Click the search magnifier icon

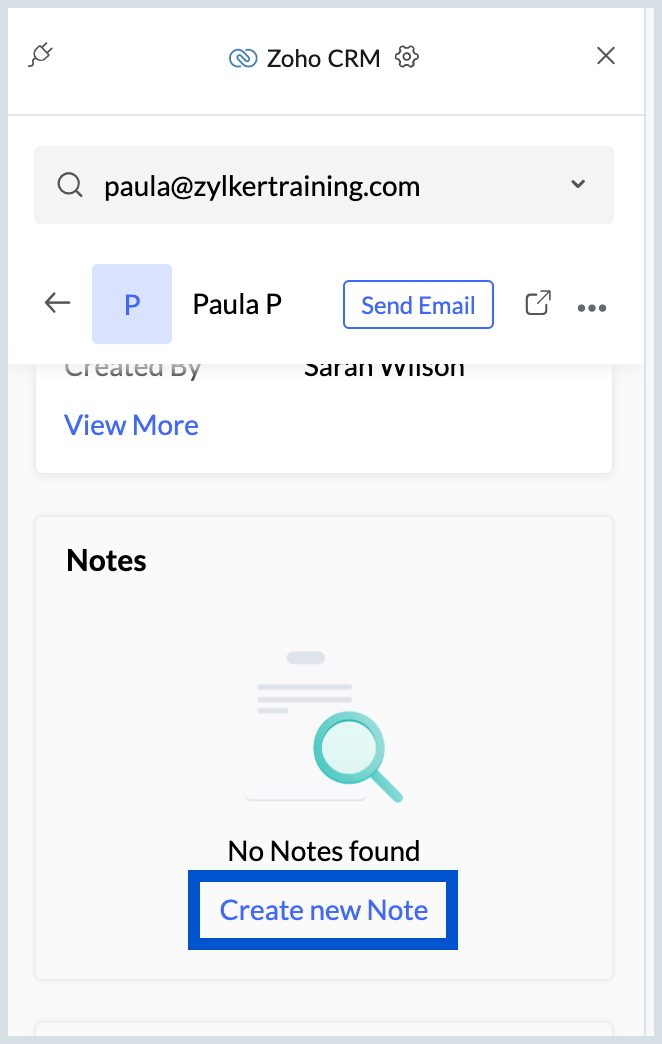70,185
